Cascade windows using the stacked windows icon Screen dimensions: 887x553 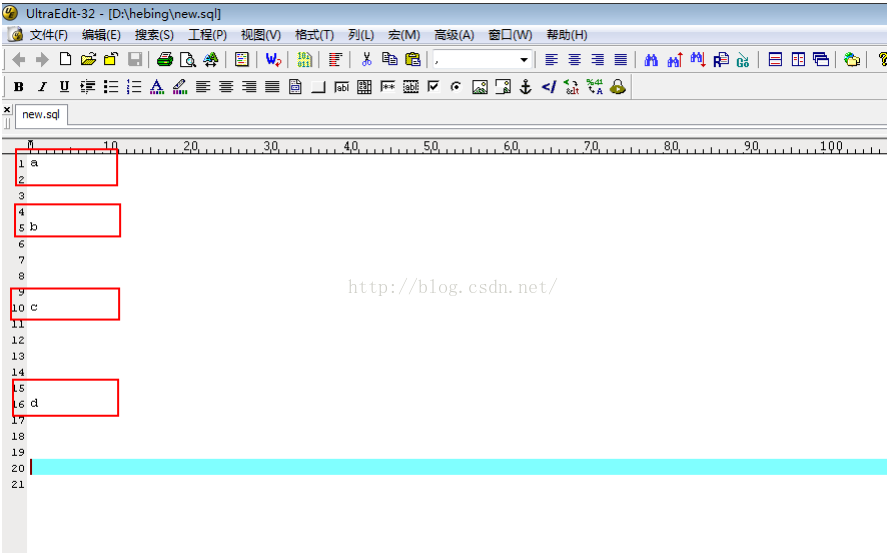pos(821,59)
